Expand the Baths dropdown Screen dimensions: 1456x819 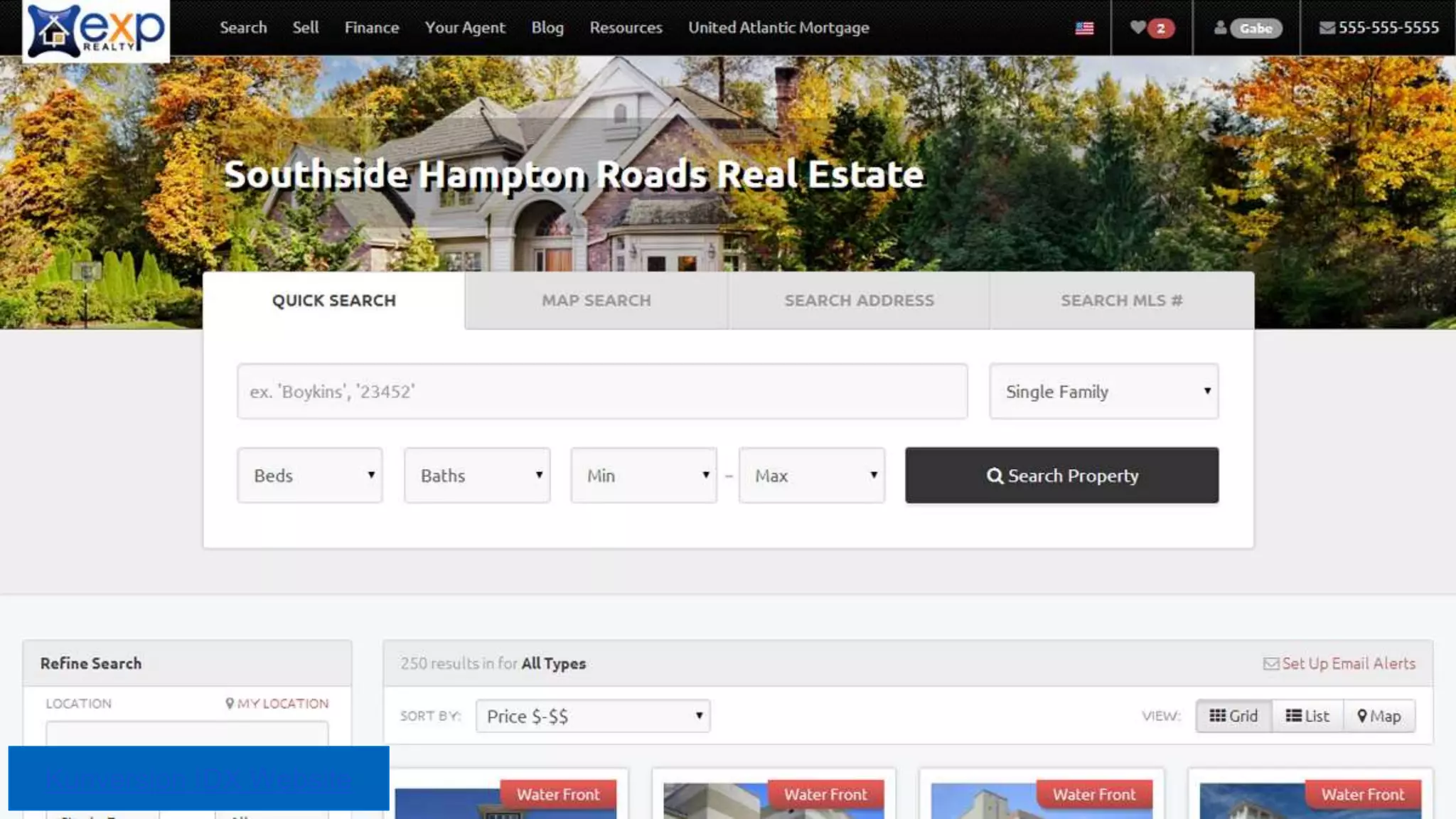(477, 476)
